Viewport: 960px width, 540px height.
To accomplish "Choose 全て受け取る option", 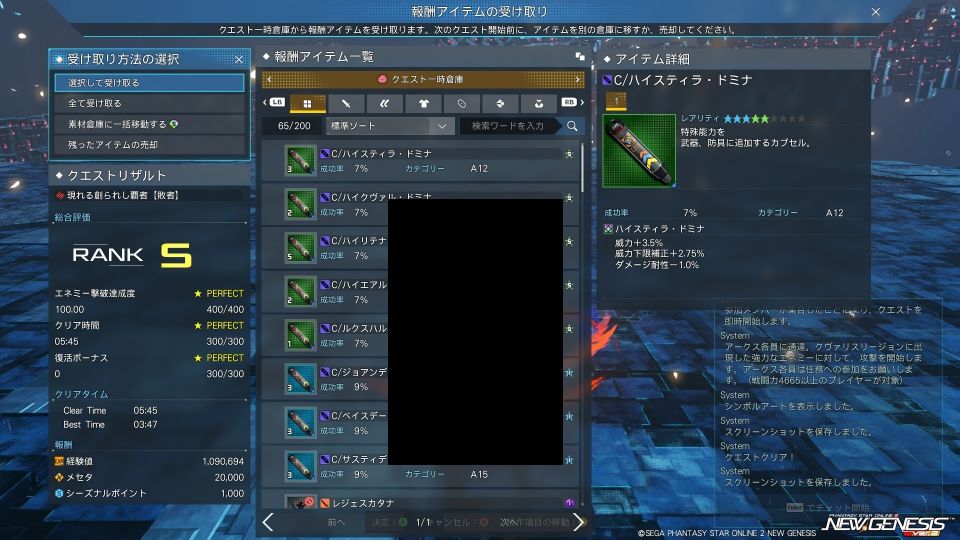I will coord(149,103).
